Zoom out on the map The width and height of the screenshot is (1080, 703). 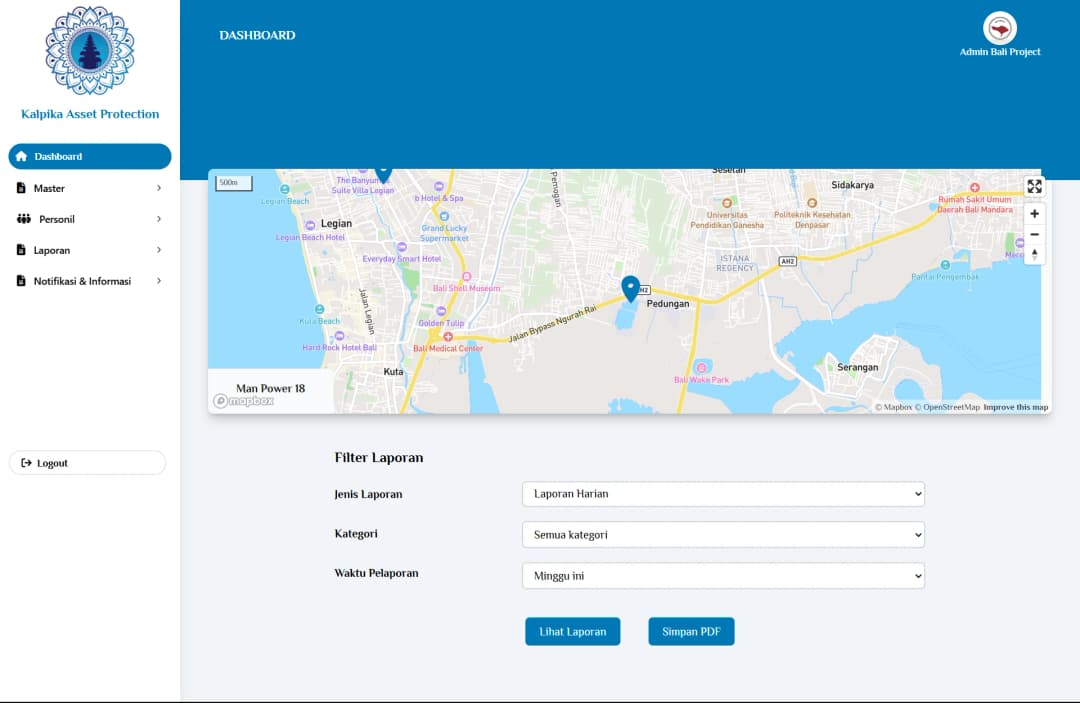(1034, 234)
